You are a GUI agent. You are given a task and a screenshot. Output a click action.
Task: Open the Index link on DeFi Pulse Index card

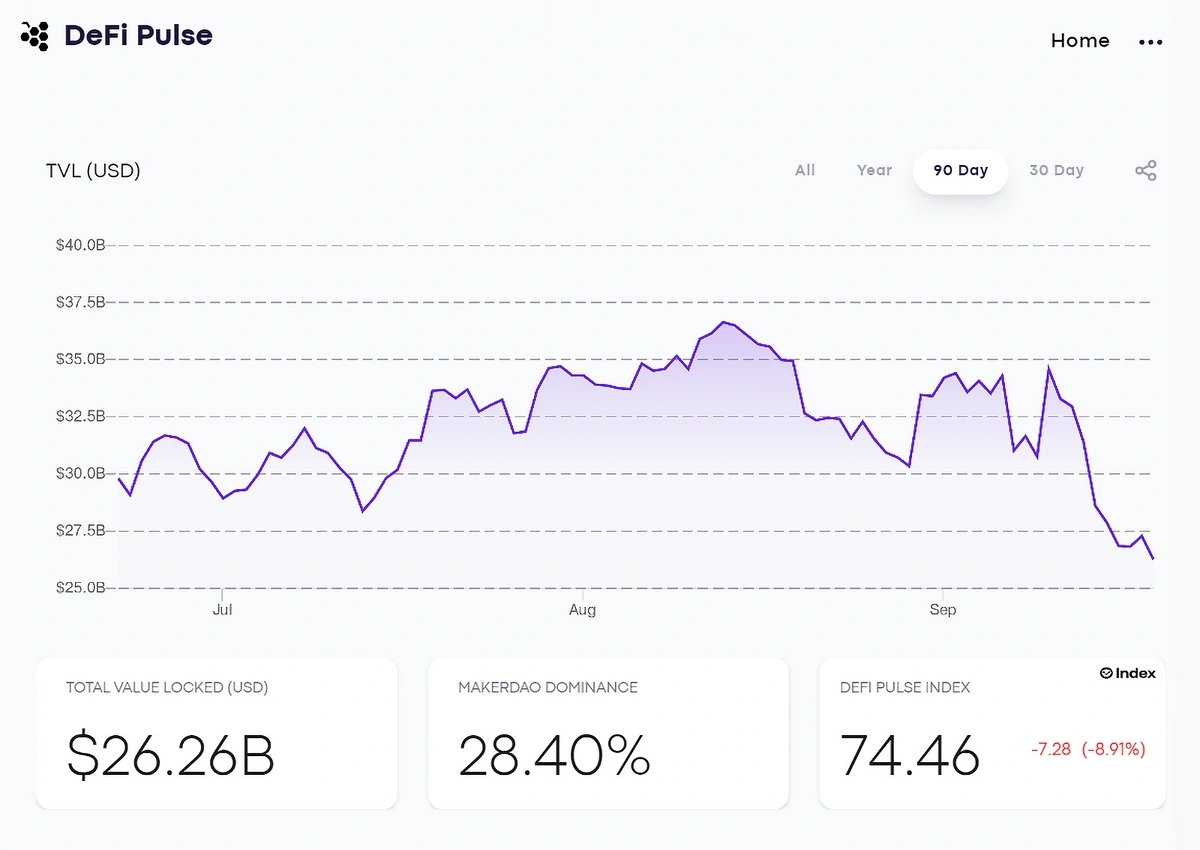coord(1128,673)
